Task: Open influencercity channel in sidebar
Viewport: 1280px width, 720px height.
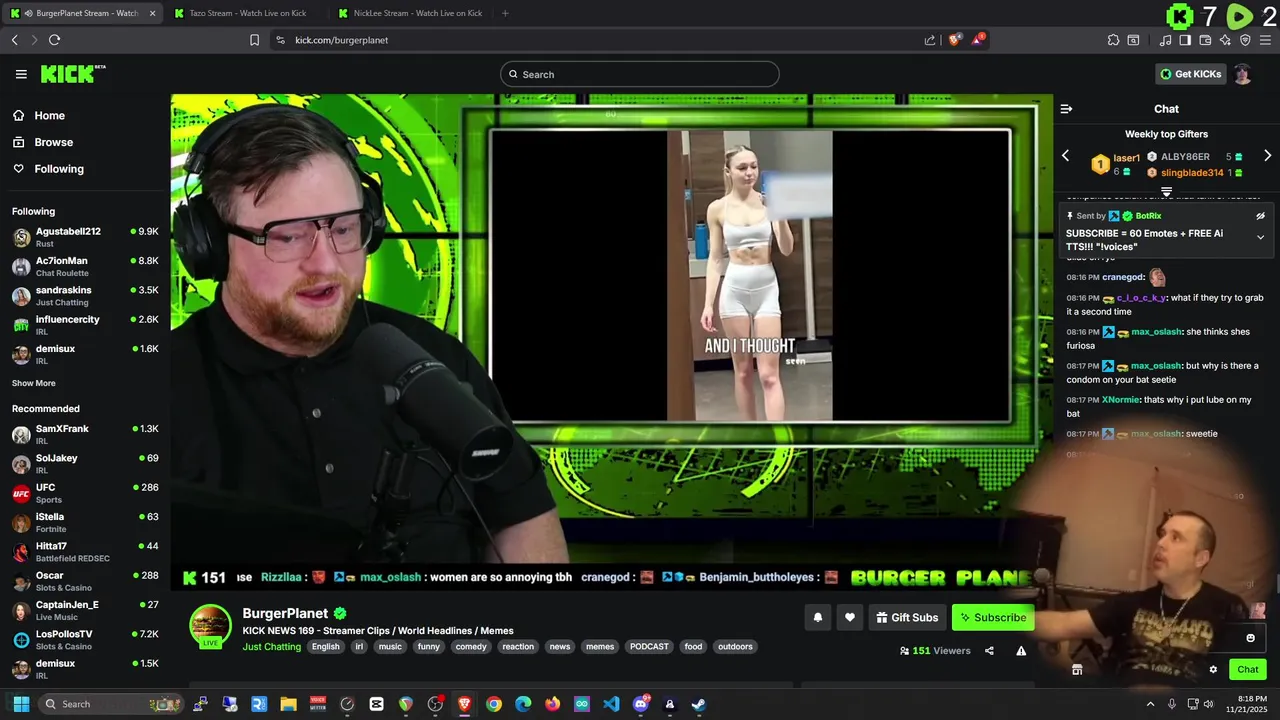Action: coord(85,325)
